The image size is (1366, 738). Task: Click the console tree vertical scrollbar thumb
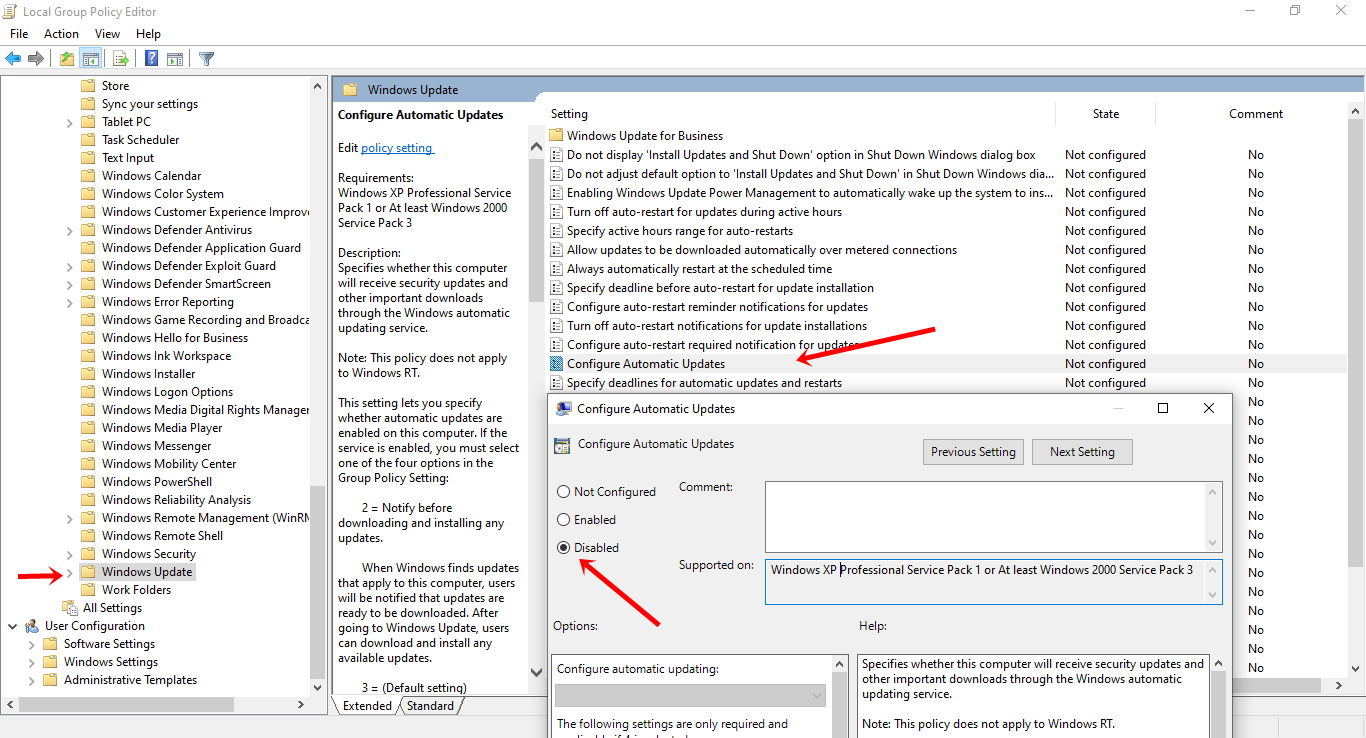[x=318, y=580]
